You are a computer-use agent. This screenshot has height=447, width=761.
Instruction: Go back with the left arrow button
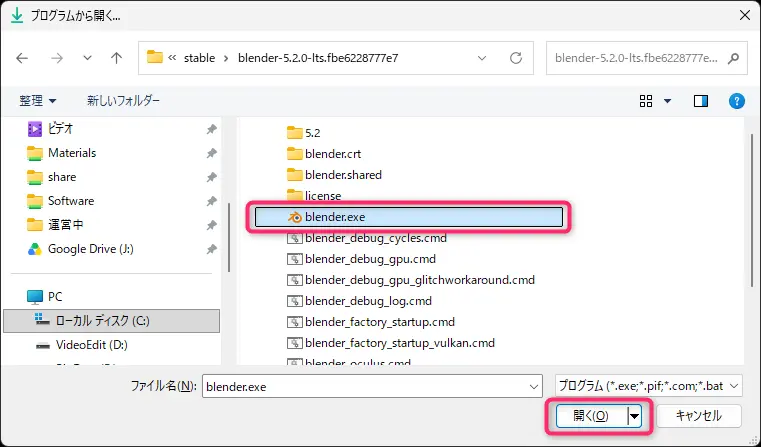22,58
